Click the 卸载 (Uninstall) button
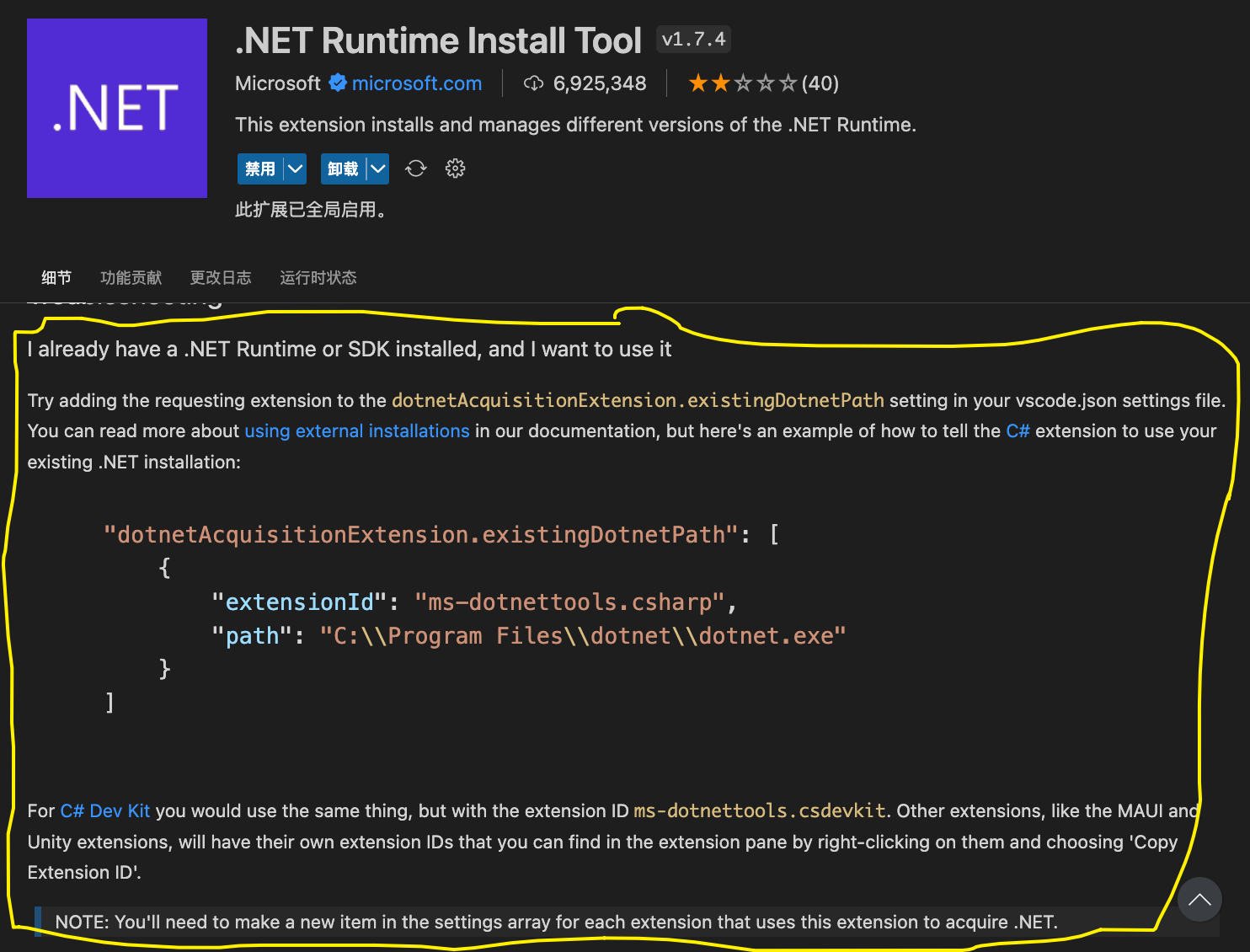 (343, 168)
